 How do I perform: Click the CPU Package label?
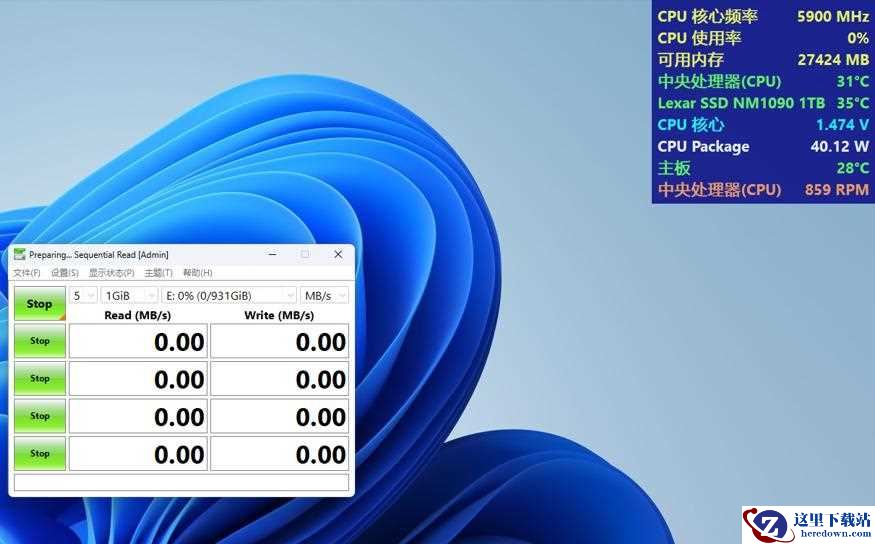click(x=703, y=147)
